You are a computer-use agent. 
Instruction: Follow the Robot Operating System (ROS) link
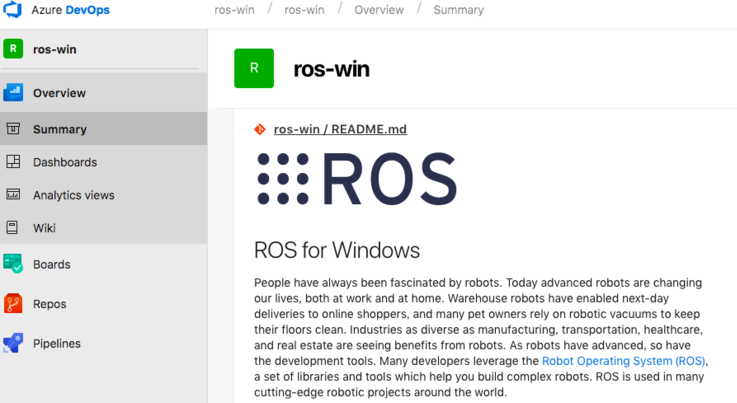point(624,361)
